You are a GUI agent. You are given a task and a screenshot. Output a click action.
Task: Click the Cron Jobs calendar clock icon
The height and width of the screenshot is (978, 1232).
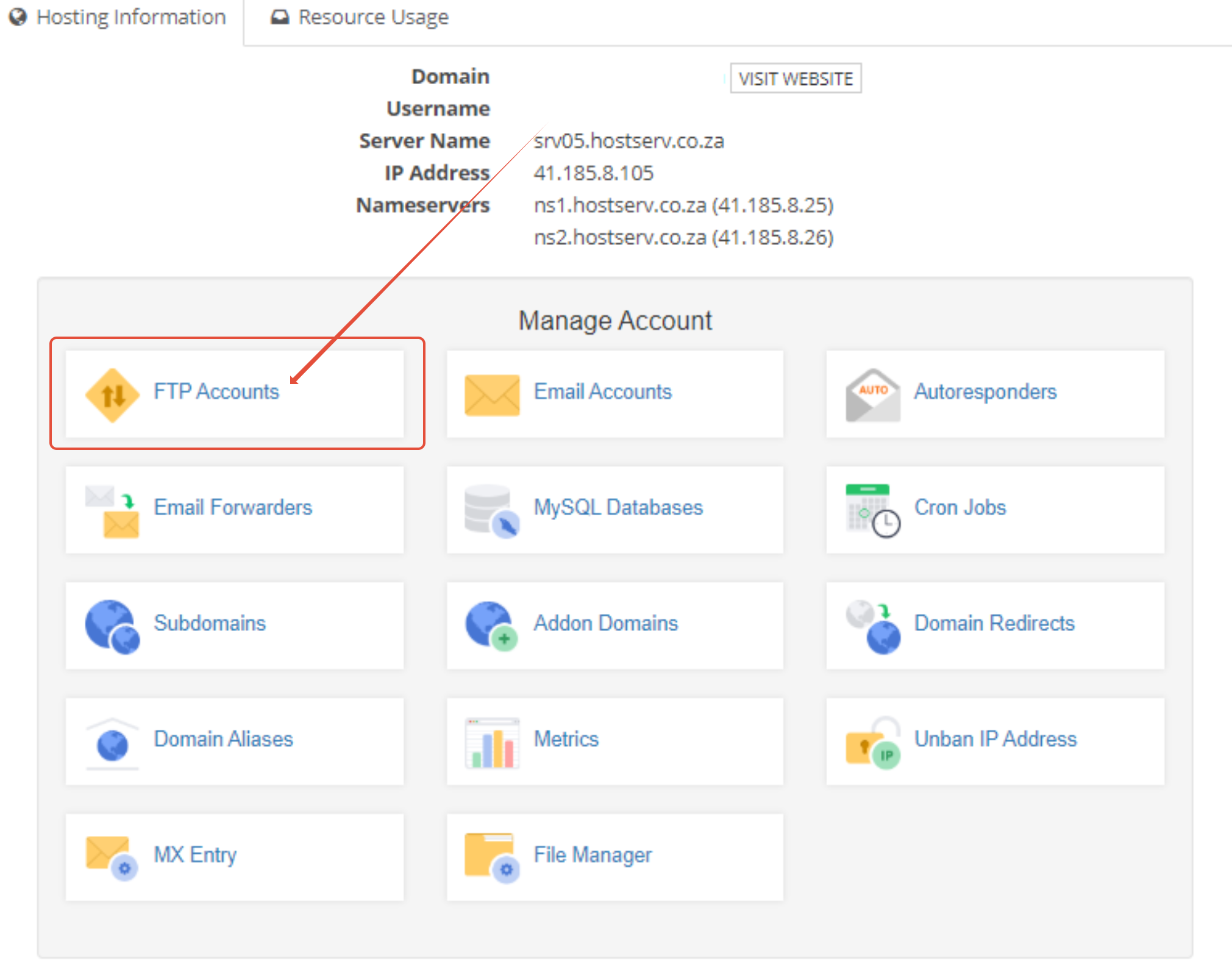click(x=872, y=511)
